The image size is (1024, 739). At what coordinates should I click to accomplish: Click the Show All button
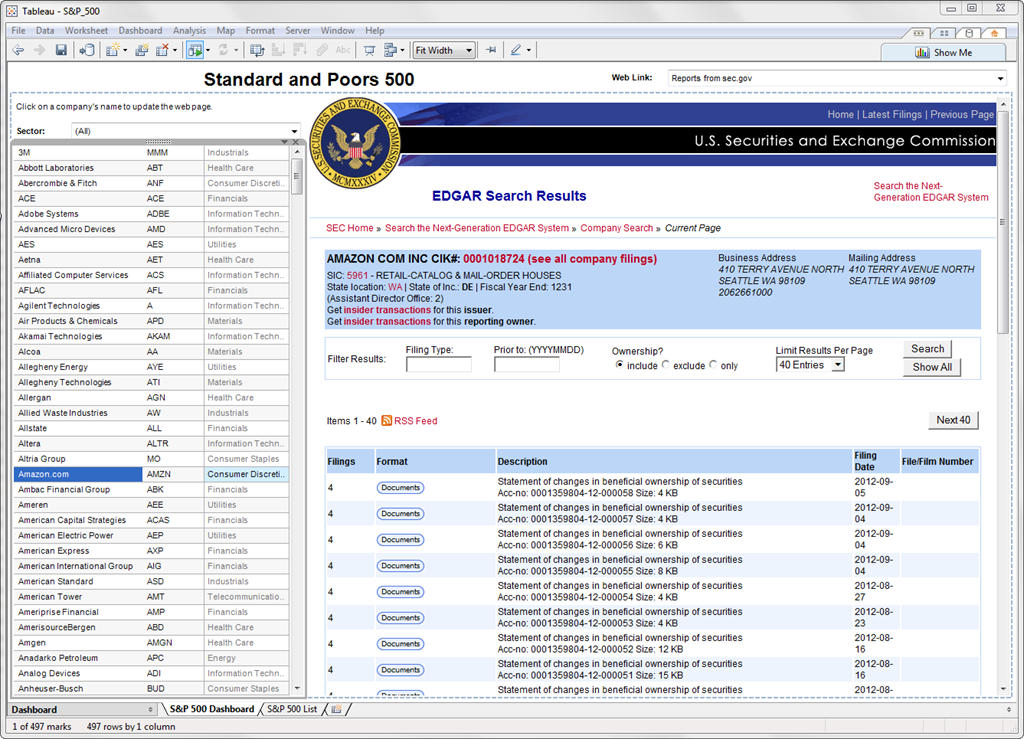932,367
